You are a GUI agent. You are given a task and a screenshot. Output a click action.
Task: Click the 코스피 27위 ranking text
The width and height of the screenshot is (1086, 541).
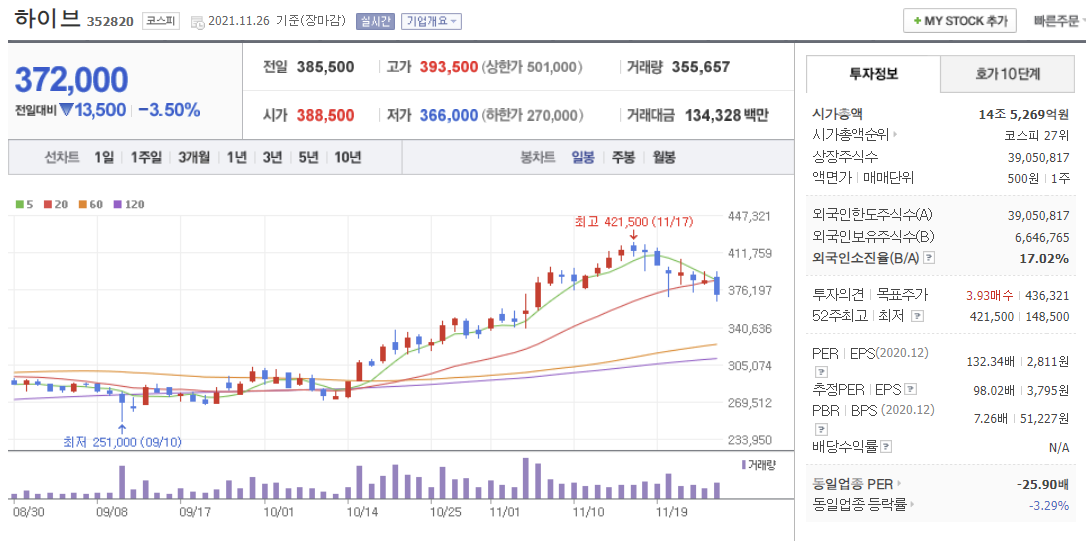[1037, 135]
